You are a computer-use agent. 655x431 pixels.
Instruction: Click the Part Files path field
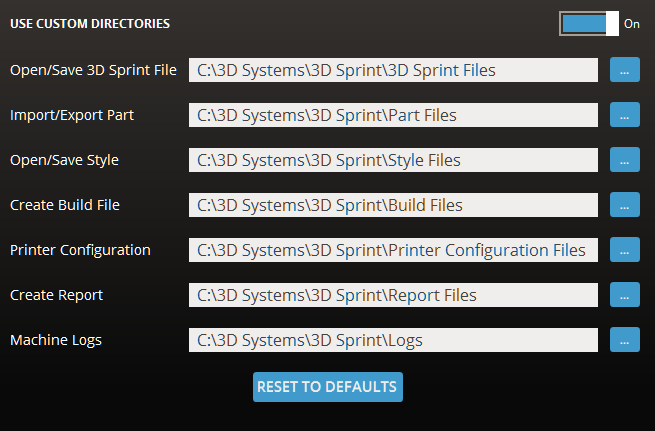click(393, 115)
